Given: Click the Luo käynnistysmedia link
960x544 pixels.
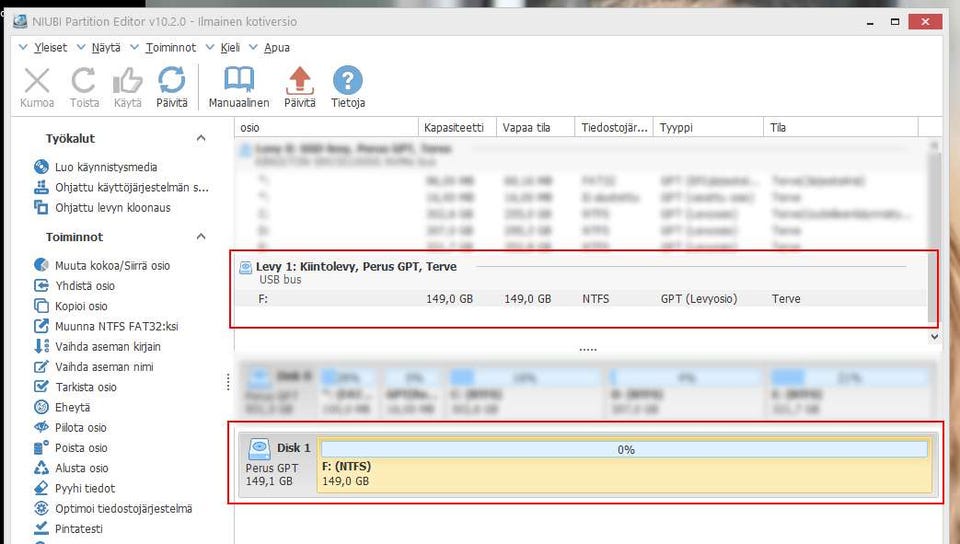Looking at the screenshot, I should pyautogui.click(x=106, y=167).
